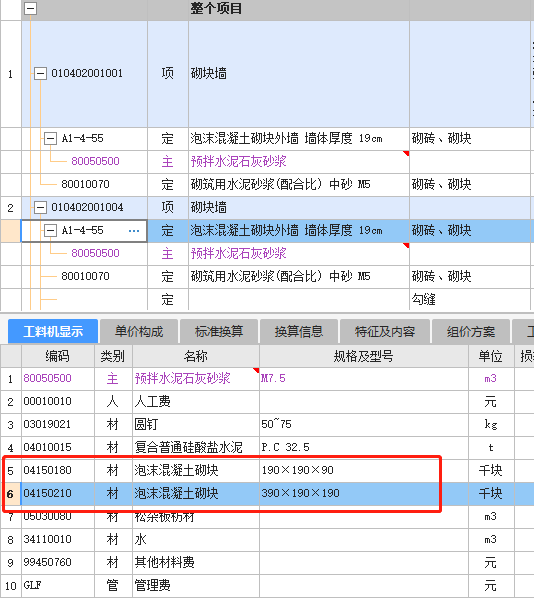The height and width of the screenshot is (602, 534).
Task: Click 390×190×190 specification cell
Action: tap(364, 494)
